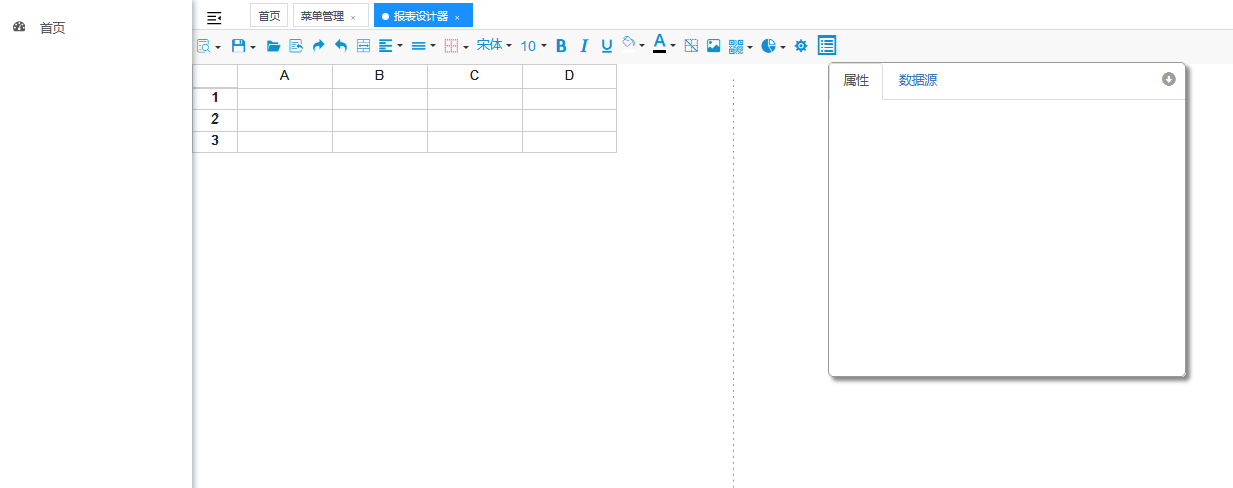Expand the fill color dropdown arrow
The height and width of the screenshot is (488, 1233).
[x=642, y=46]
